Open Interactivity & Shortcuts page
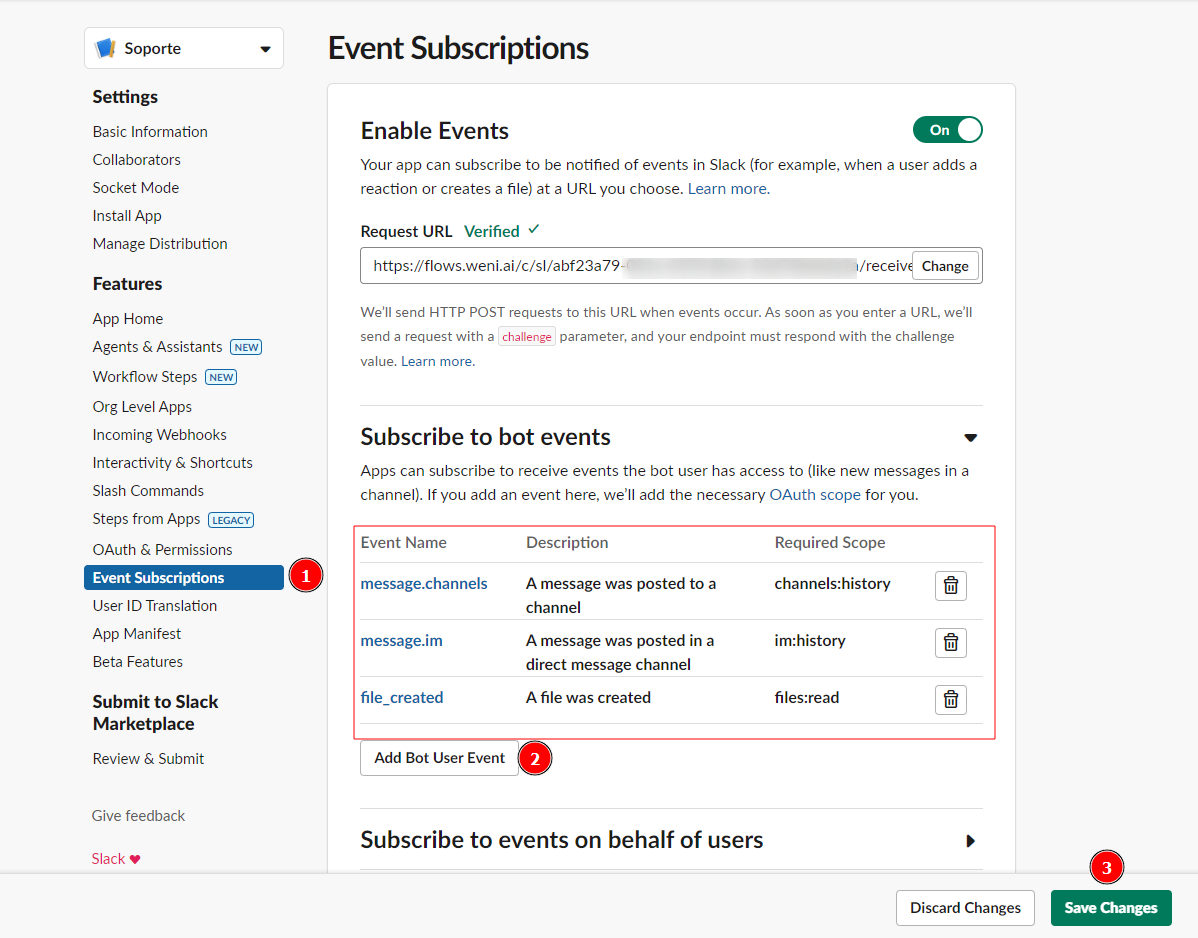The width and height of the screenshot is (1198, 938). point(173,463)
